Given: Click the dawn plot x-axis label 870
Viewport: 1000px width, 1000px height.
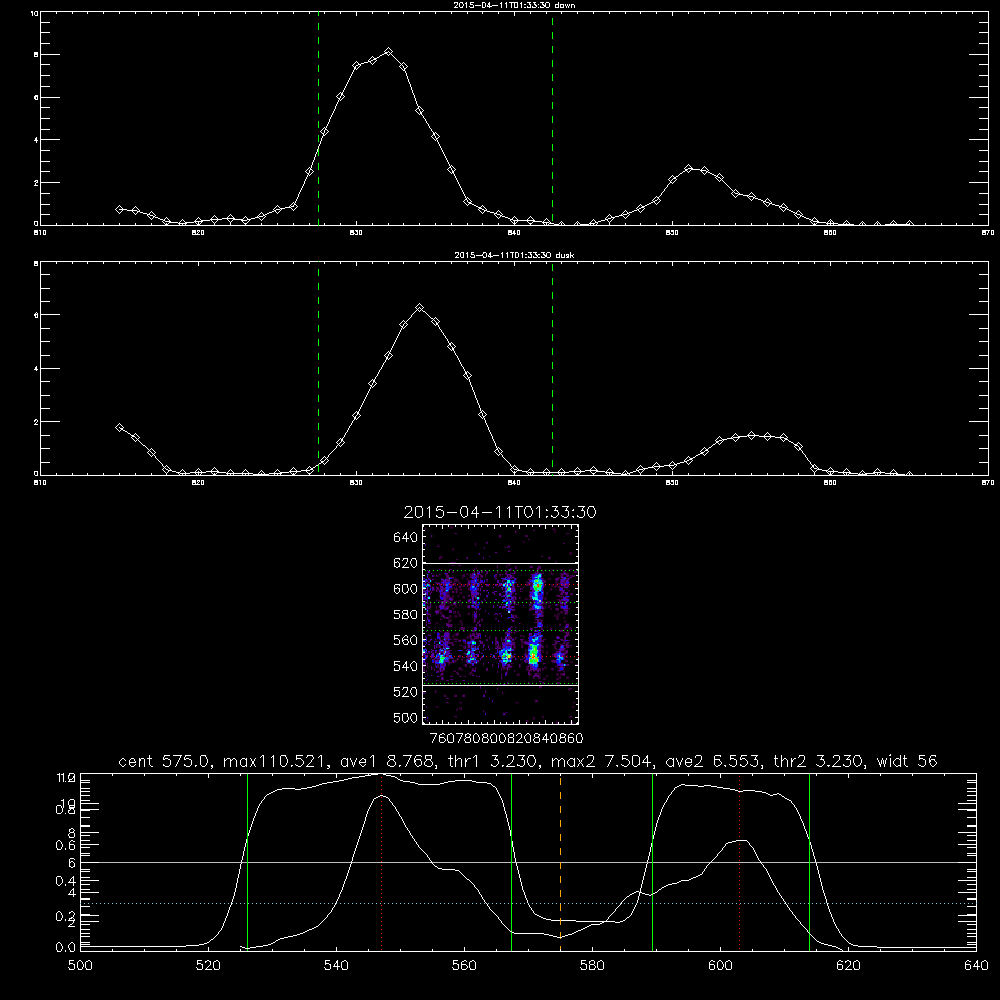Looking at the screenshot, I should [988, 233].
